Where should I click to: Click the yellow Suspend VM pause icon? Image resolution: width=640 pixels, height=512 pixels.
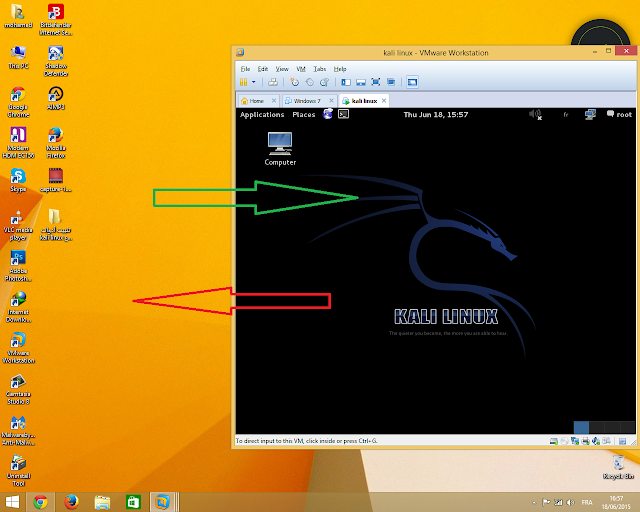tap(243, 82)
